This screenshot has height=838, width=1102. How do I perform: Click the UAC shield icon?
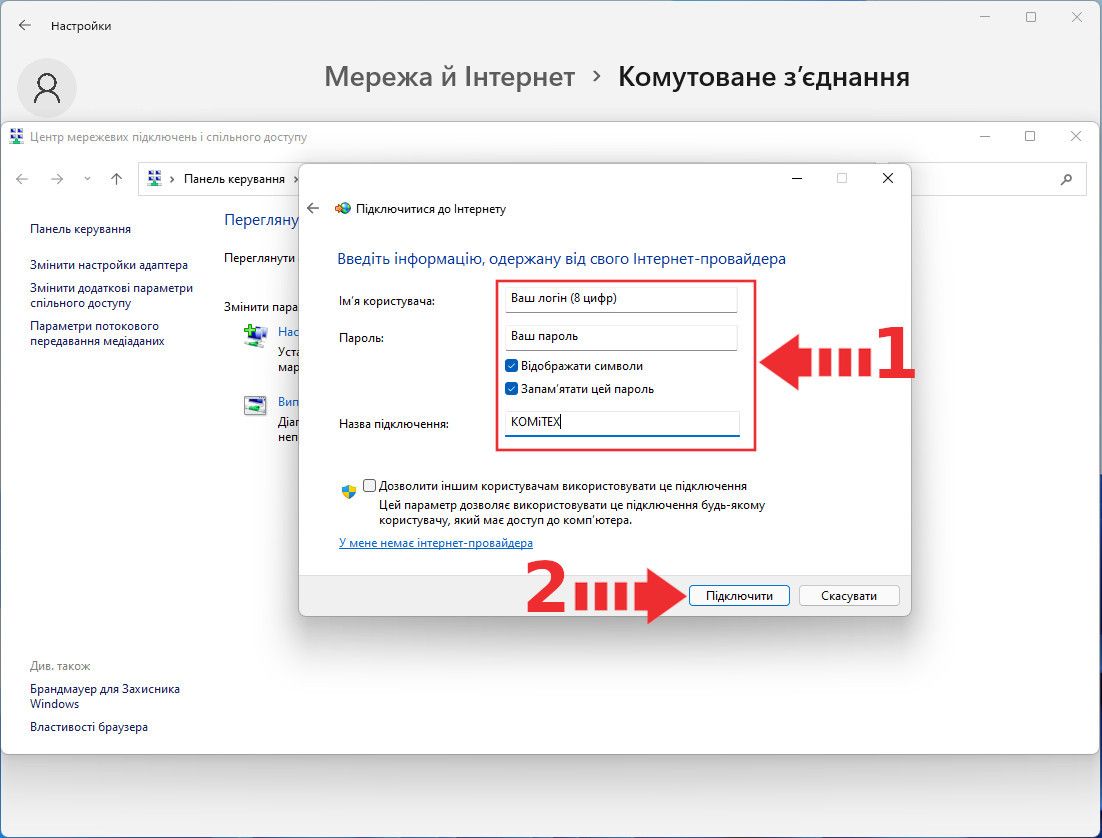(349, 491)
